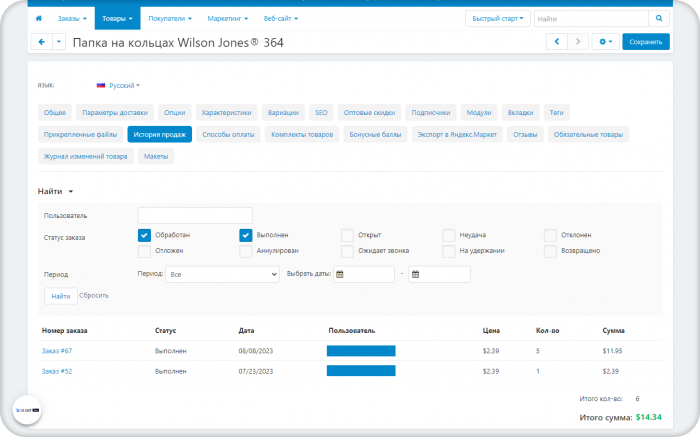The width and height of the screenshot is (700, 437).
Task: Open the Общее tab
Action: (55, 112)
